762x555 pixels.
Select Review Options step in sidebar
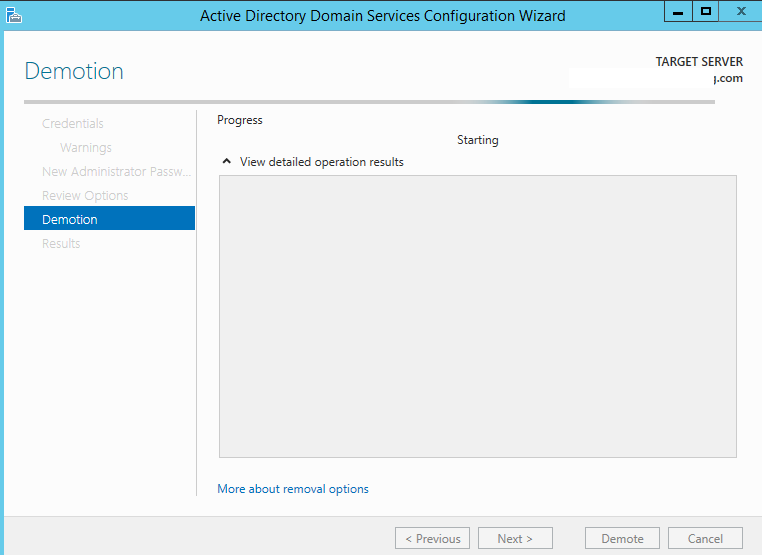point(85,195)
